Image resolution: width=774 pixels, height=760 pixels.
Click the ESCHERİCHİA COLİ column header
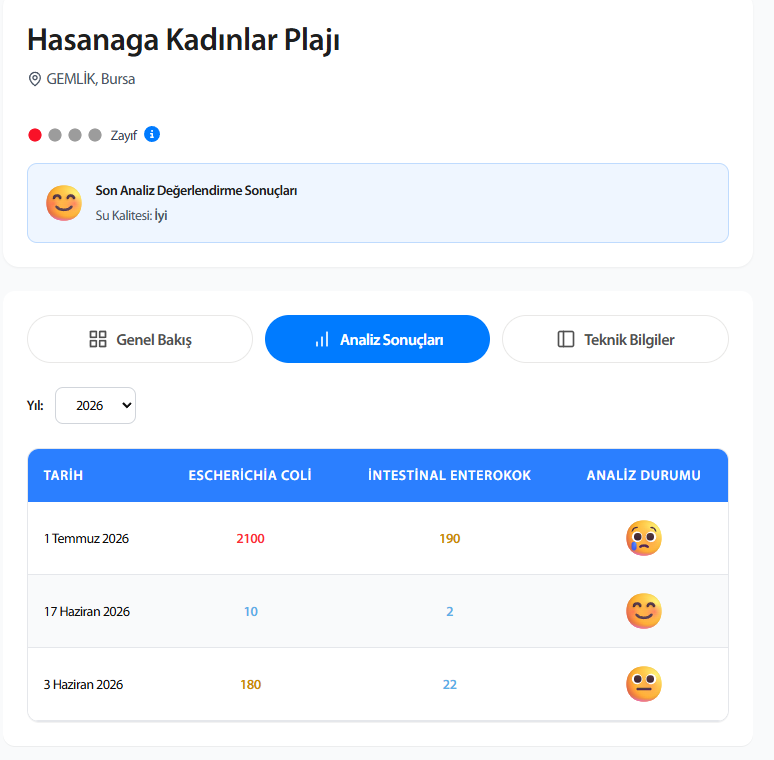pos(250,475)
